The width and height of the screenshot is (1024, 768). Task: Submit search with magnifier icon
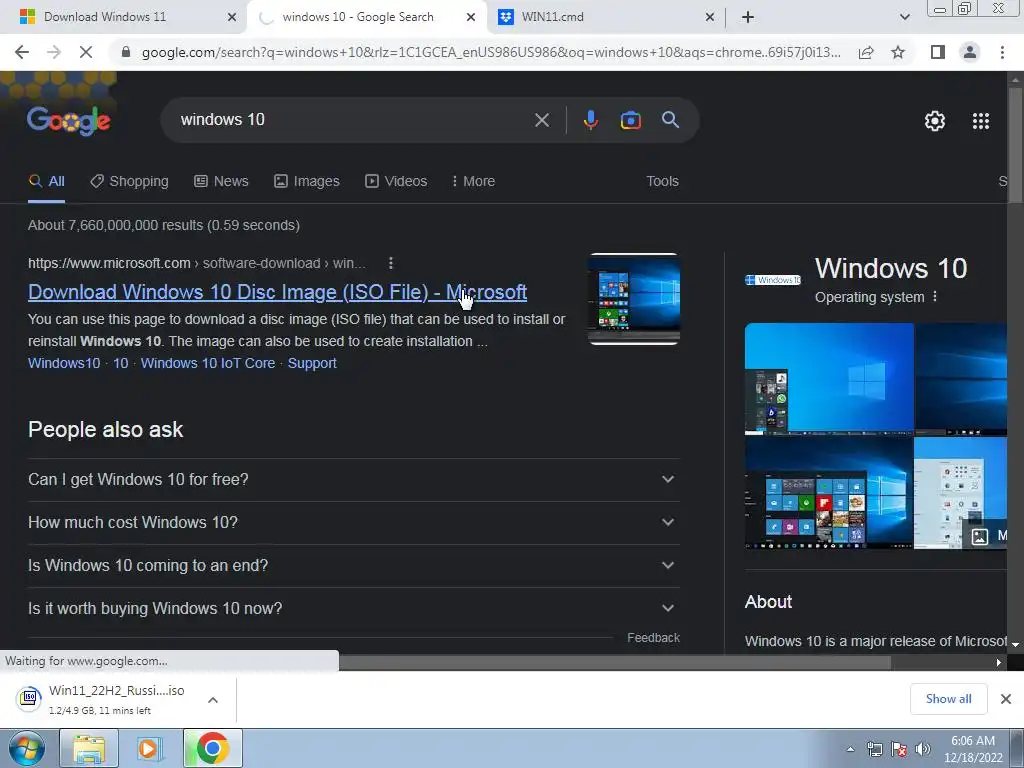pos(671,120)
